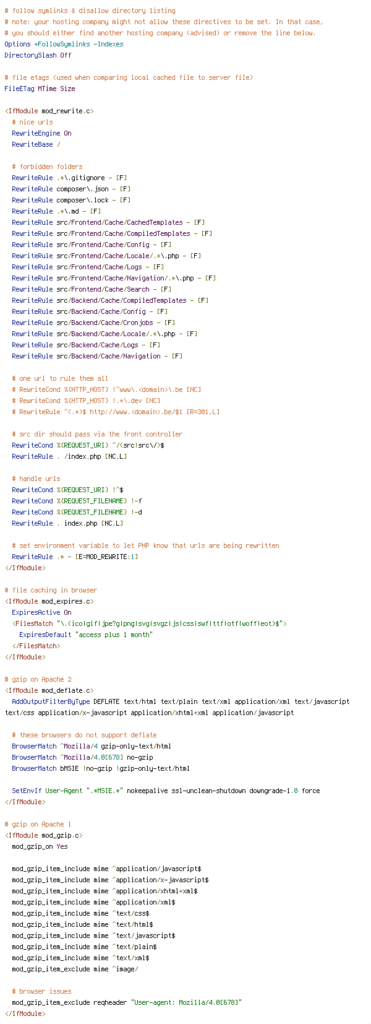Click the 'E=MOD_REWRITE:1' rewrite rule
Screen dimensions: 371x1024
[x=74, y=556]
